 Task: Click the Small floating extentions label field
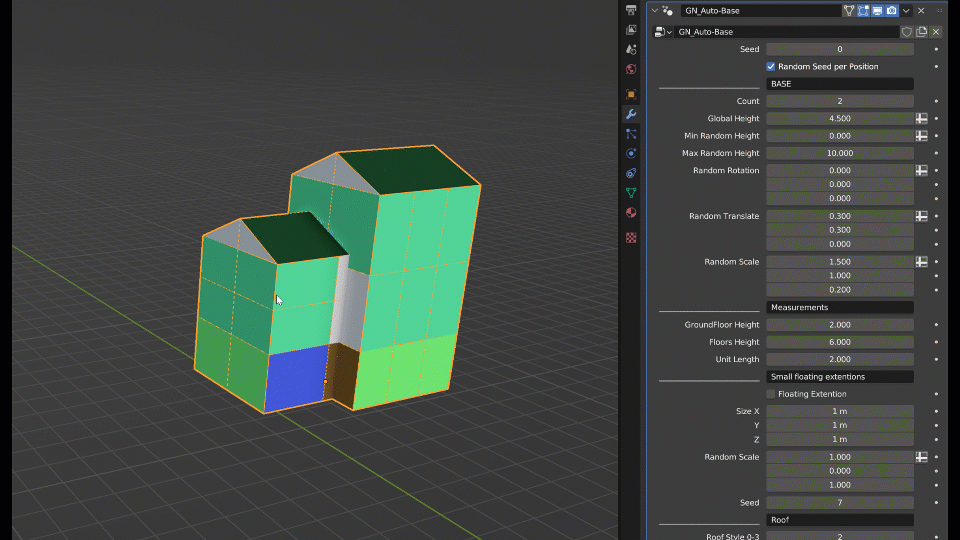(840, 377)
